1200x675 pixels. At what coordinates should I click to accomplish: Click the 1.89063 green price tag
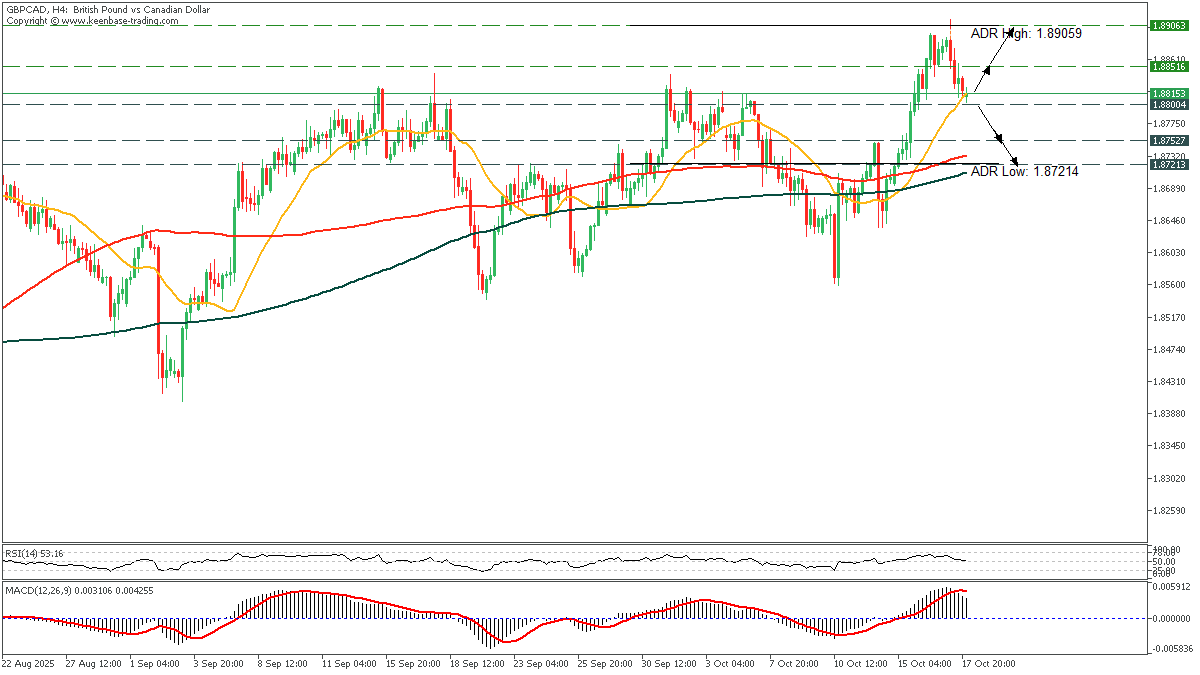click(1168, 26)
